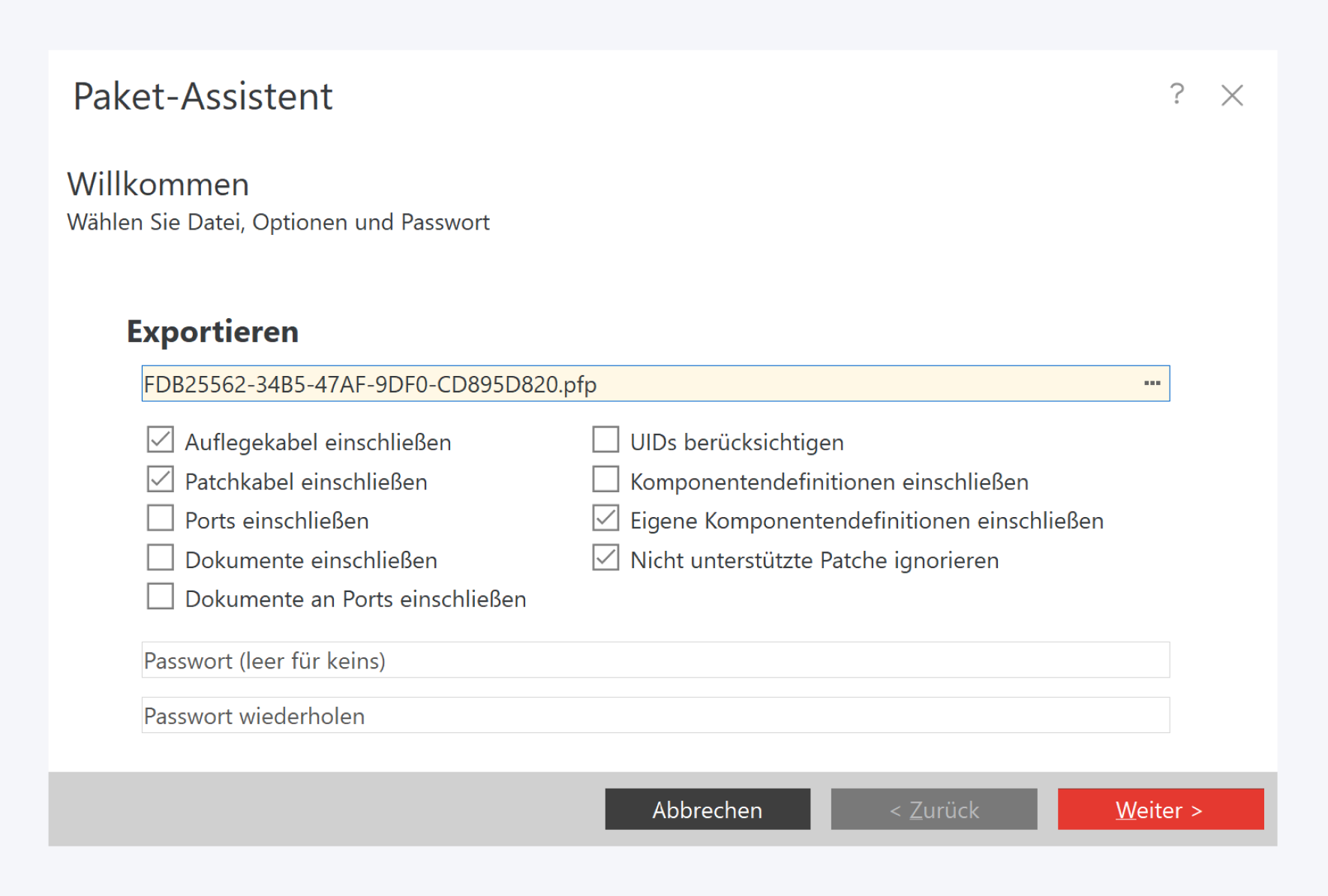The height and width of the screenshot is (896, 1328).
Task: Check Komponentendefinitionen einschließen
Action: tap(605, 480)
